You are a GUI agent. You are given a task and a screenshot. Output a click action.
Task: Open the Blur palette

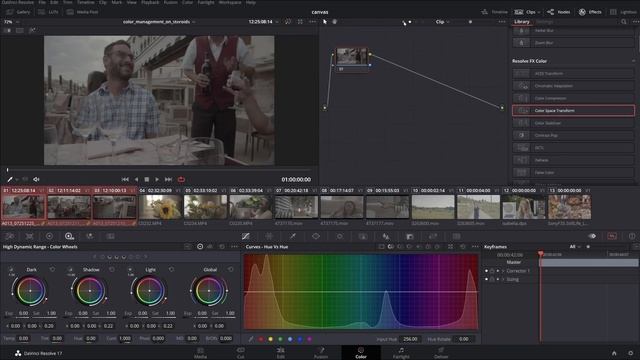coord(386,236)
